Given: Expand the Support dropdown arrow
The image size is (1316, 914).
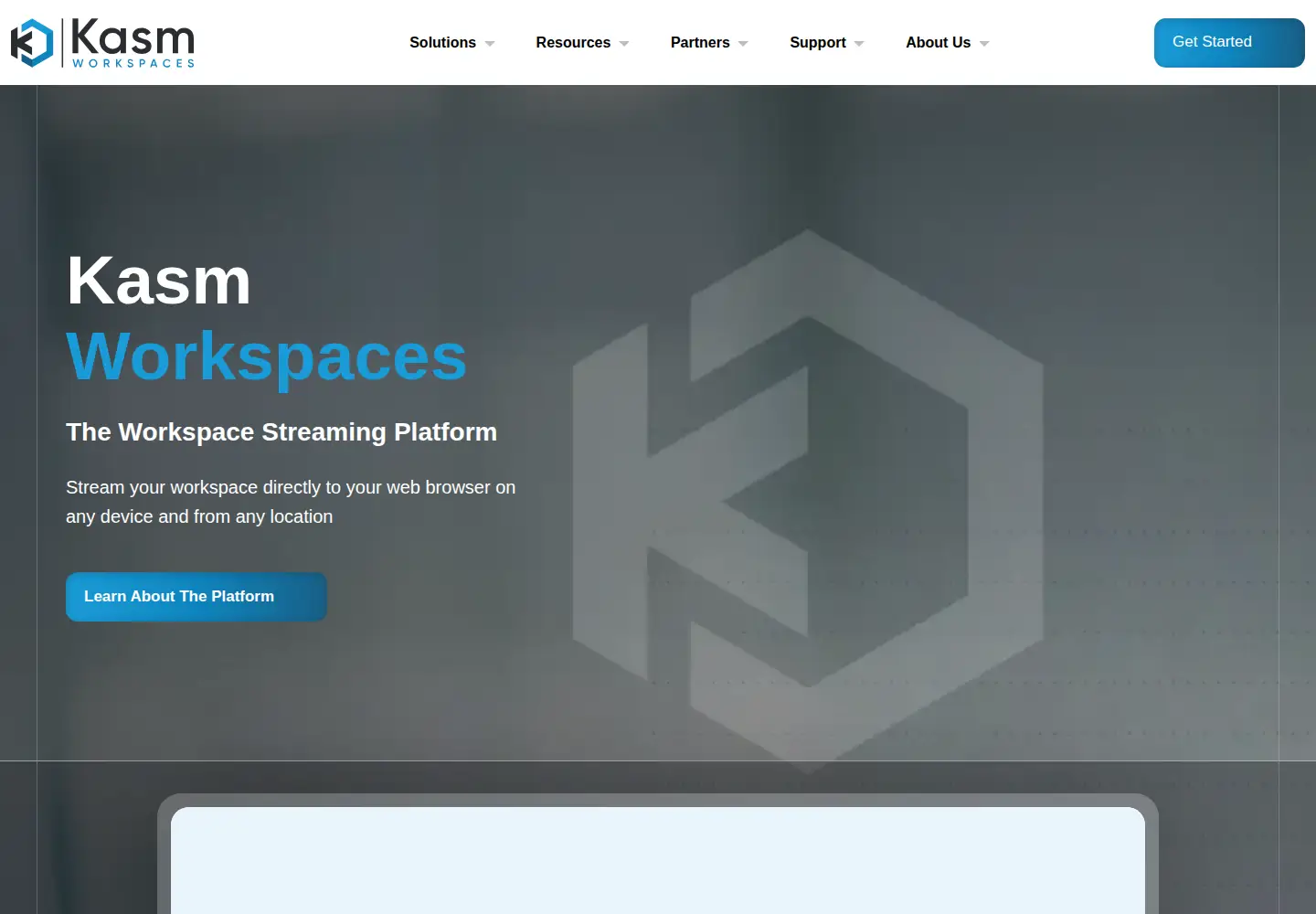Looking at the screenshot, I should pyautogui.click(x=859, y=44).
